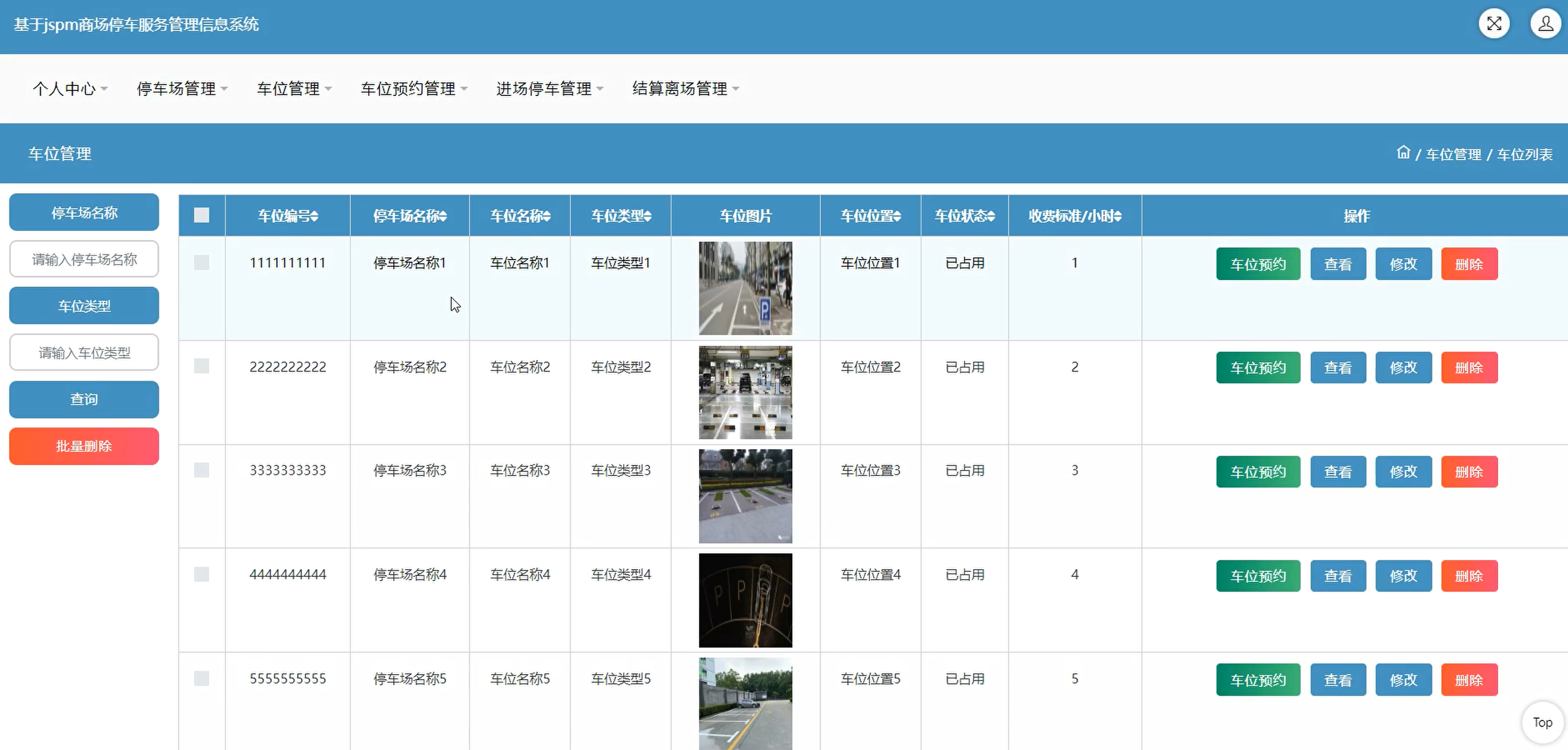The height and width of the screenshot is (750, 1568).
Task: Click 车位预约 for row 车位名称5
Action: point(1258,680)
